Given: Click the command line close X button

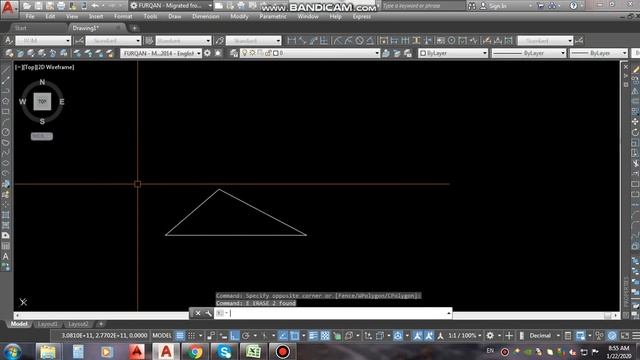Looking at the screenshot, I should [198, 313].
